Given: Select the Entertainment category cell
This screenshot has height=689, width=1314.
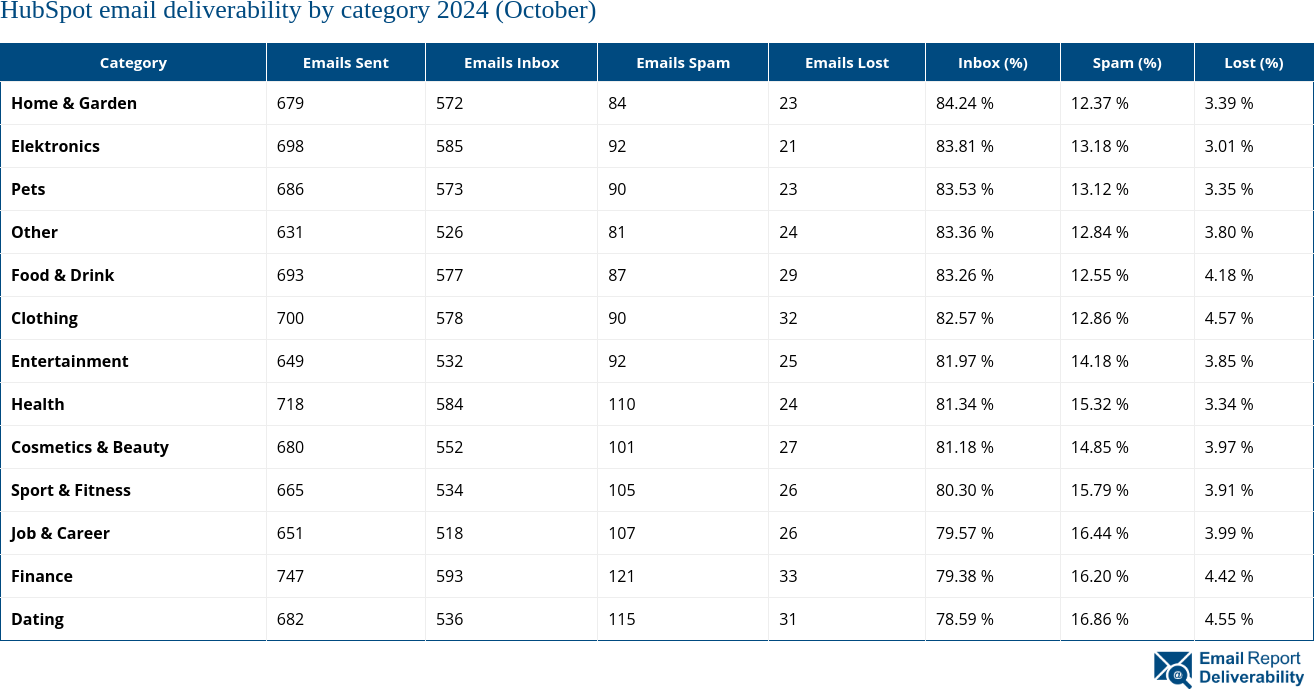Looking at the screenshot, I should click(x=134, y=361).
